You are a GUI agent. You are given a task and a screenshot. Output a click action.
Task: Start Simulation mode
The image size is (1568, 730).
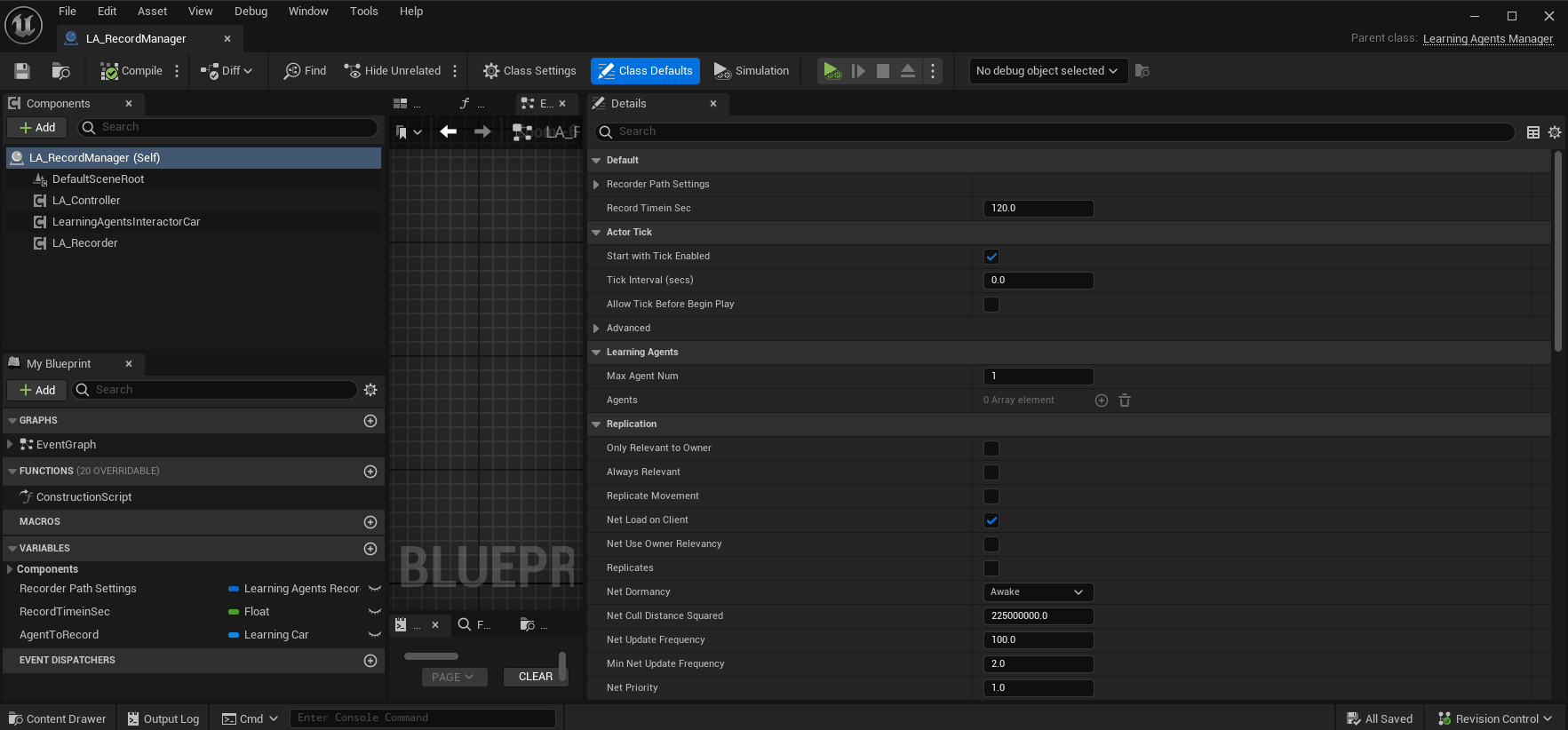click(752, 71)
